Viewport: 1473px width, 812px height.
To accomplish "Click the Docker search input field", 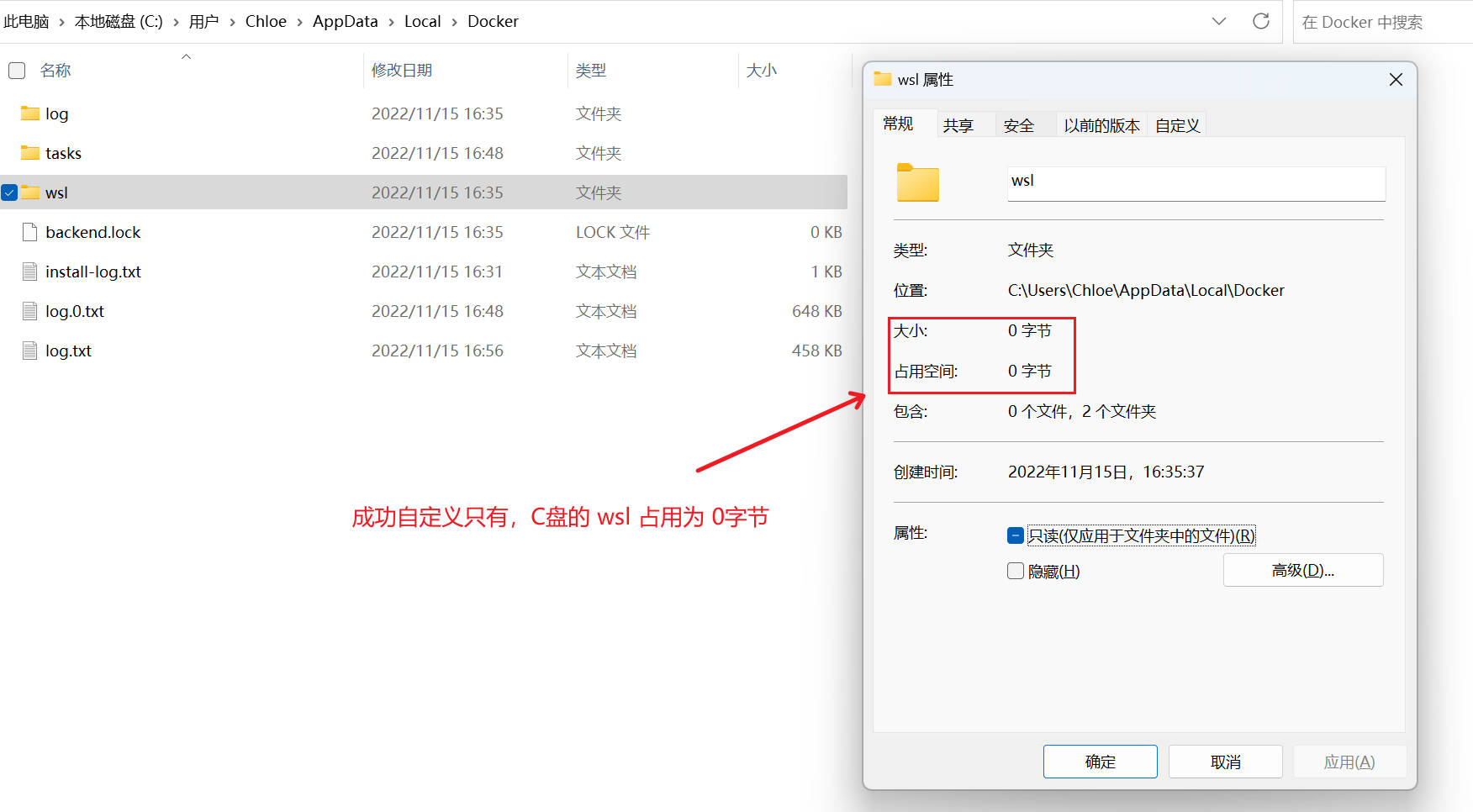I will point(1379,22).
